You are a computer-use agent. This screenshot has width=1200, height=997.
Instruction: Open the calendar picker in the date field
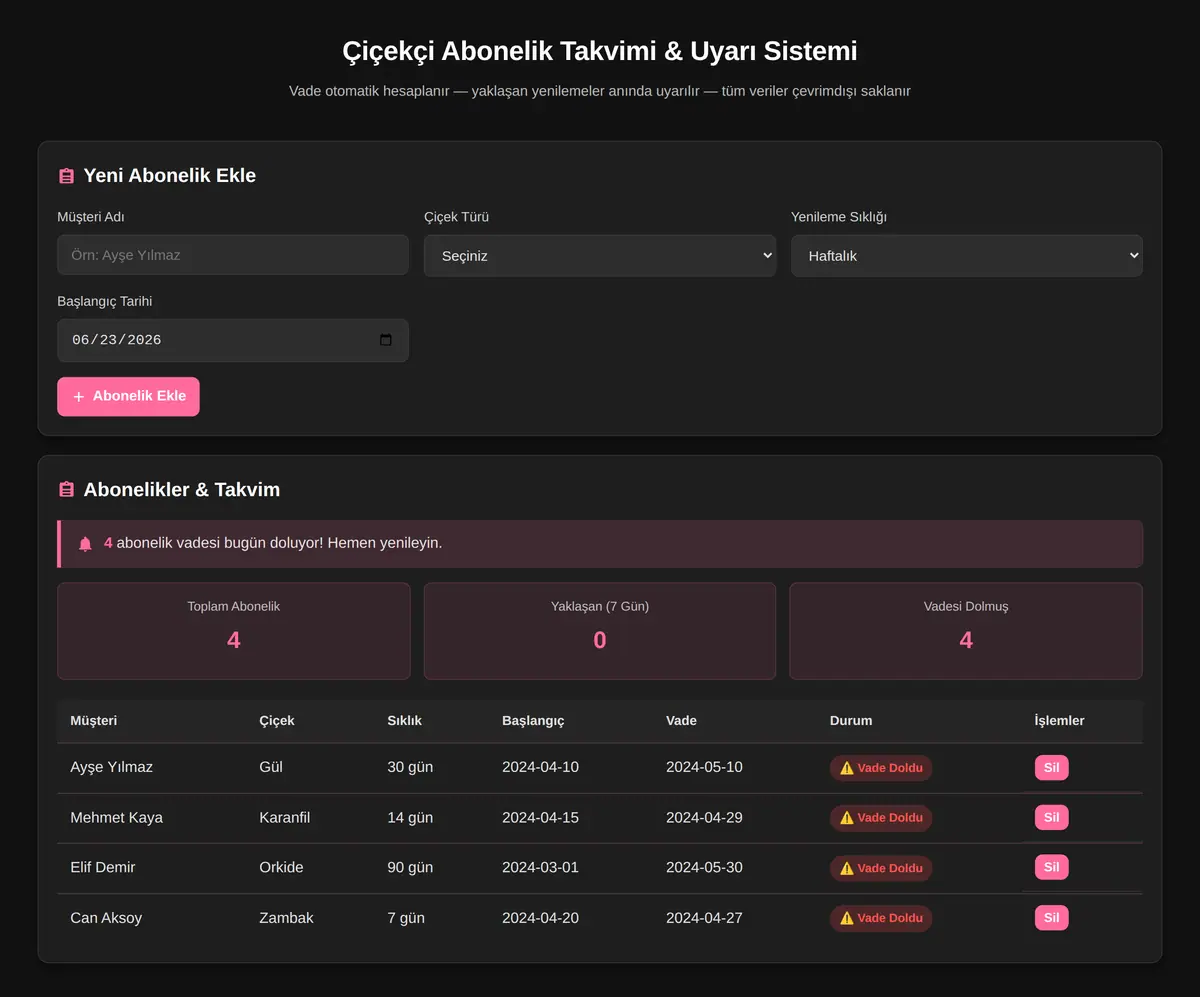pyautogui.click(x=386, y=340)
